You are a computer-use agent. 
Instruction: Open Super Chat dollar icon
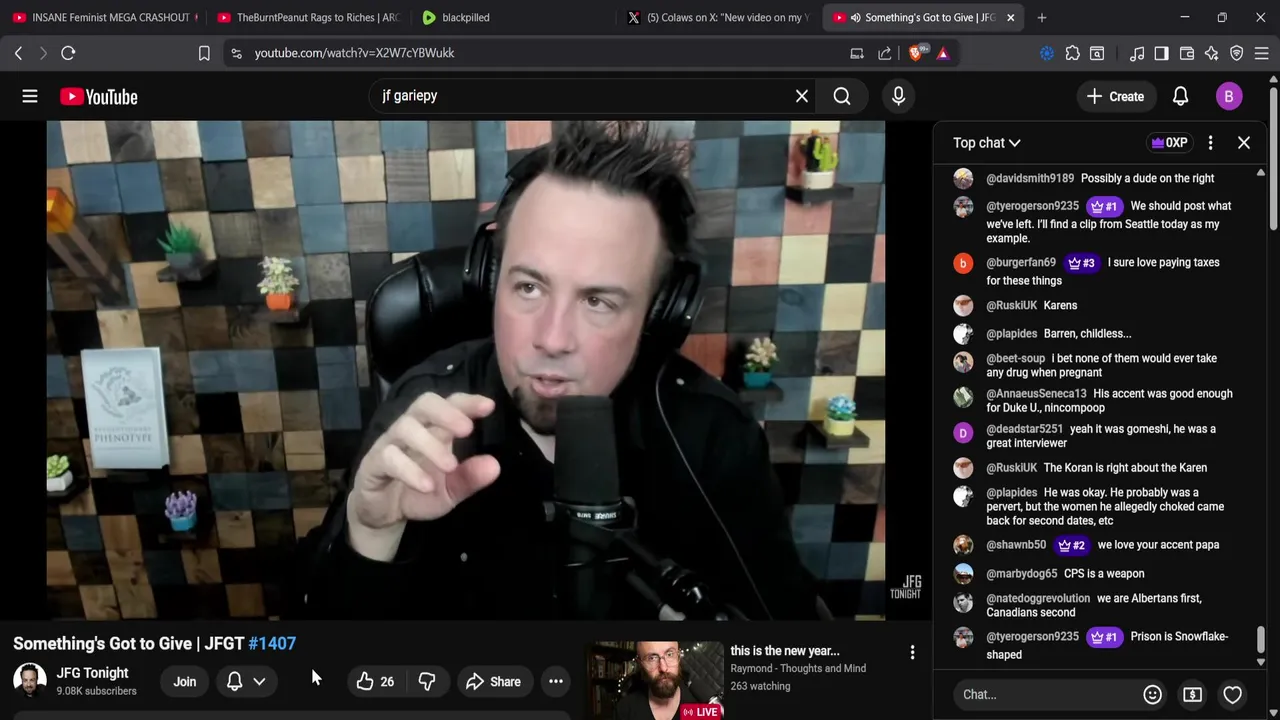(x=1192, y=694)
